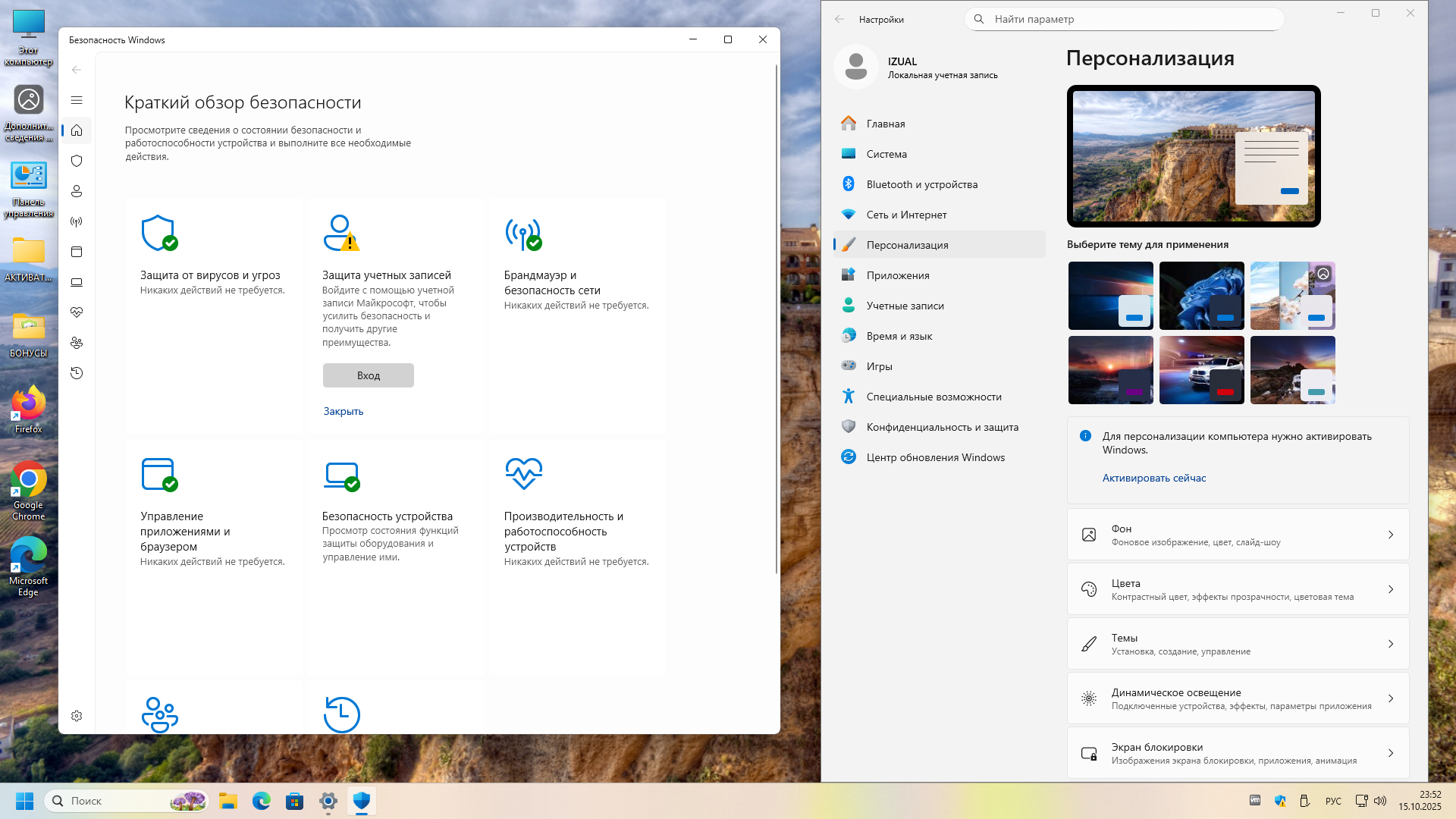Click the Активировать сейчас link
The height and width of the screenshot is (819, 1456).
(x=1153, y=478)
